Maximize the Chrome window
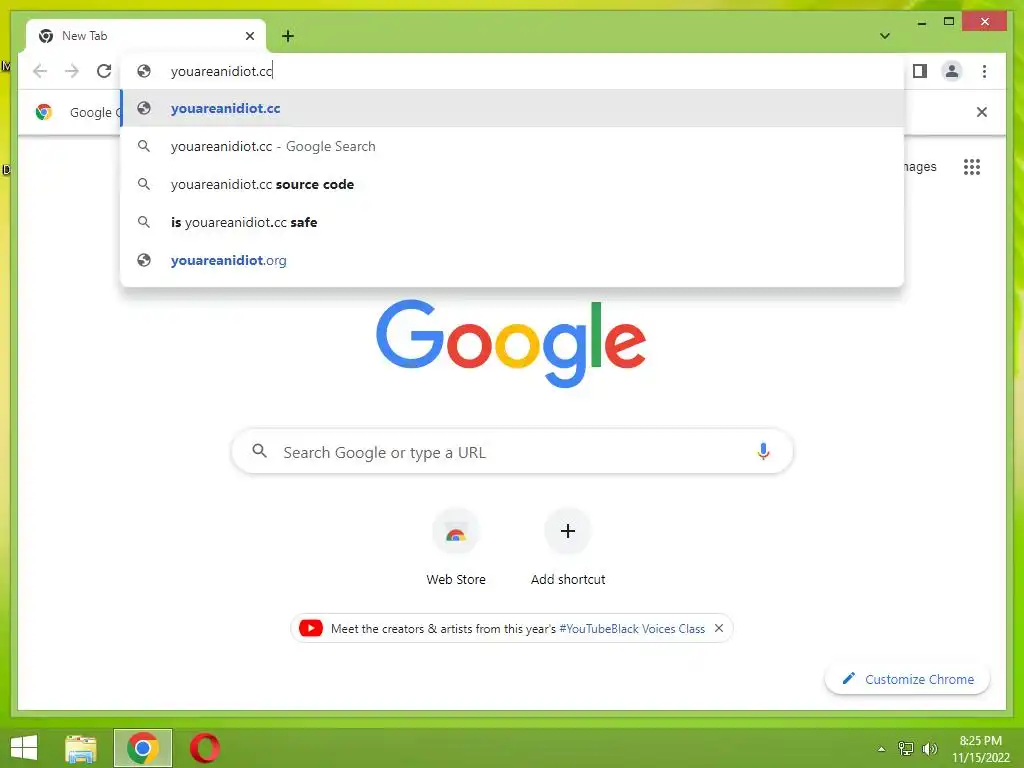This screenshot has height=768, width=1024. (949, 22)
